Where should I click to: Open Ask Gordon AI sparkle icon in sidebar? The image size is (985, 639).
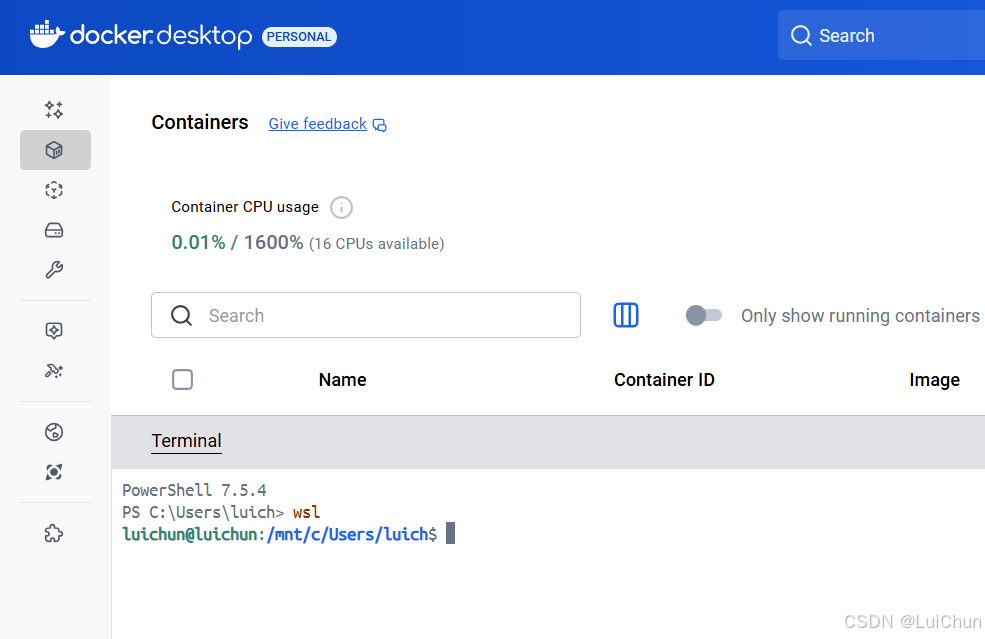pos(54,110)
